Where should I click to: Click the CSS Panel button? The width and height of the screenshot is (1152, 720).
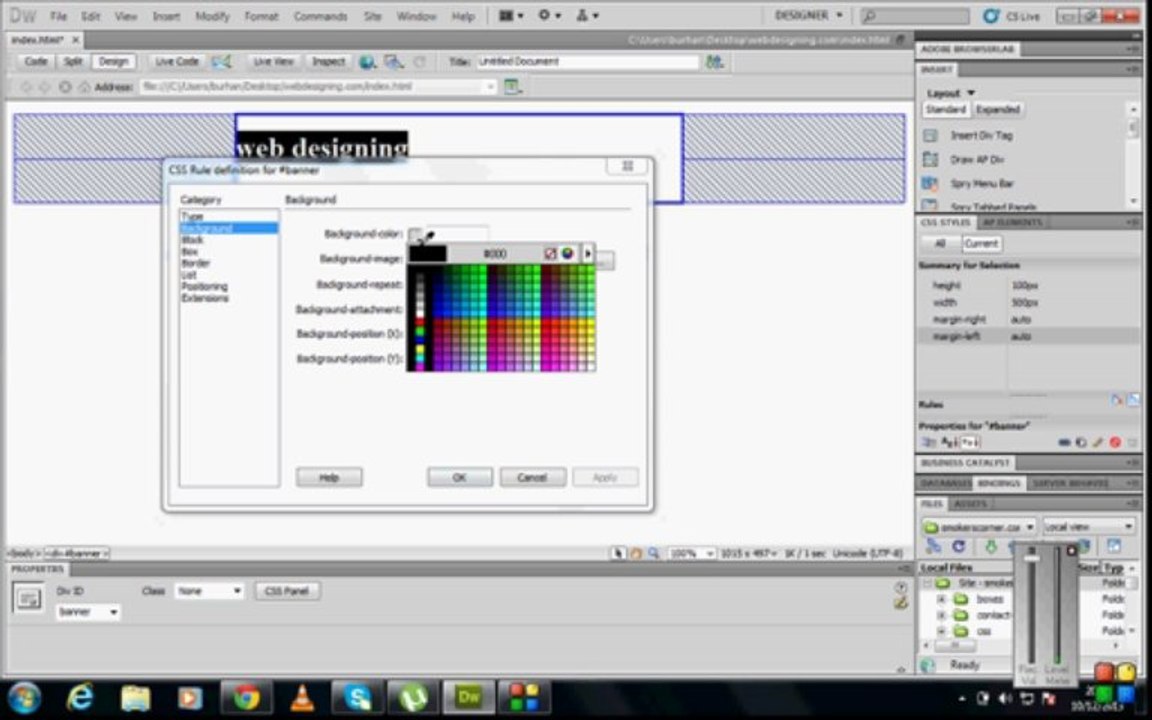(x=287, y=591)
